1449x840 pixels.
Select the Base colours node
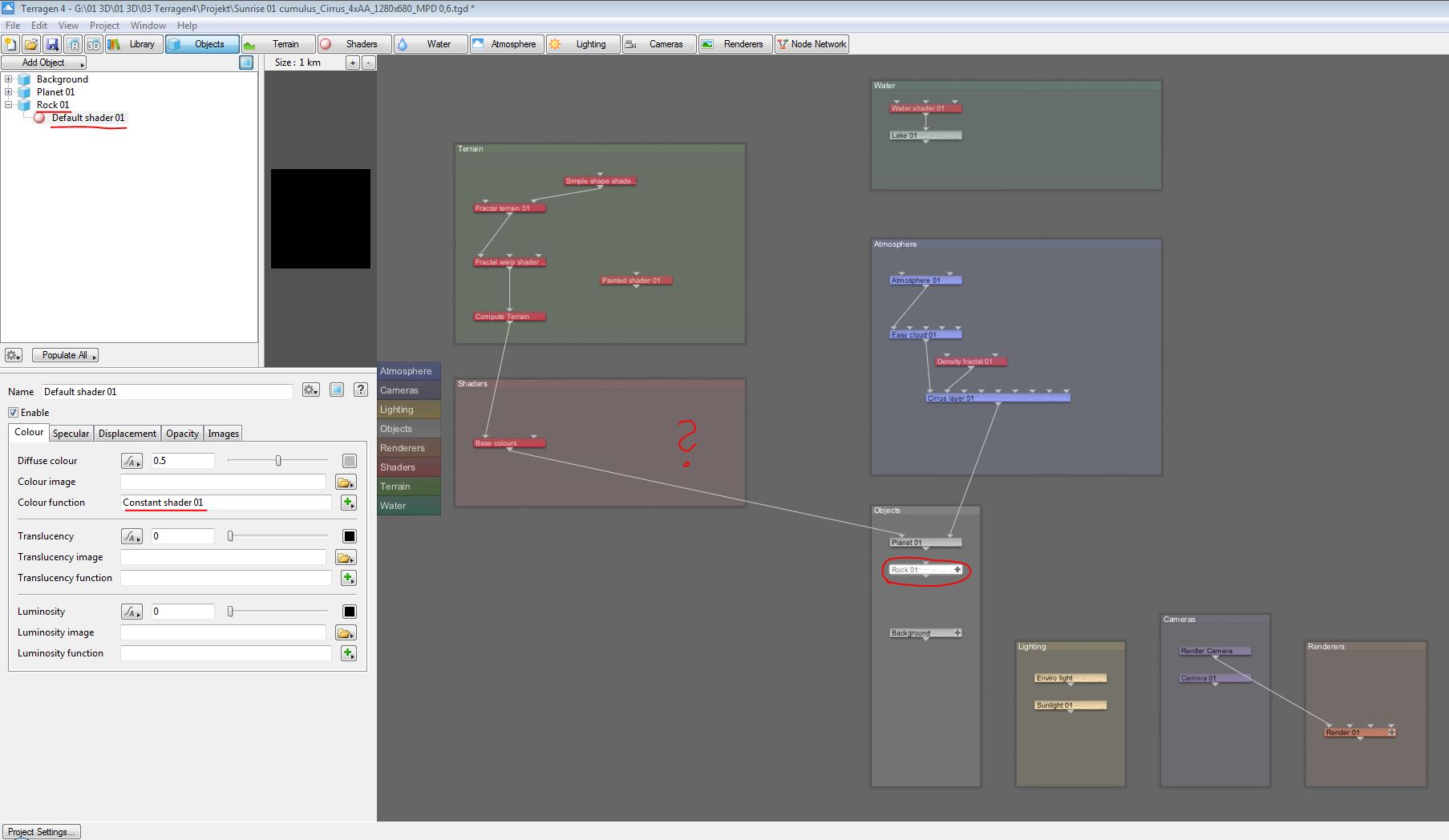(509, 443)
